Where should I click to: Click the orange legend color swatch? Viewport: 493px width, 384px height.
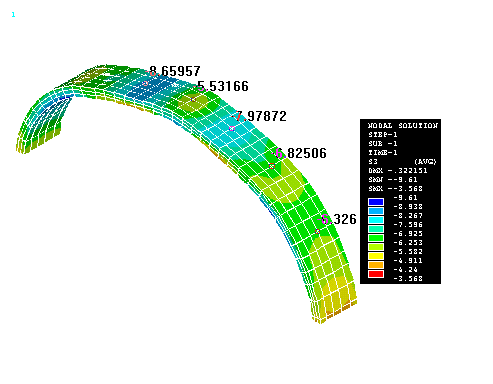click(x=376, y=265)
